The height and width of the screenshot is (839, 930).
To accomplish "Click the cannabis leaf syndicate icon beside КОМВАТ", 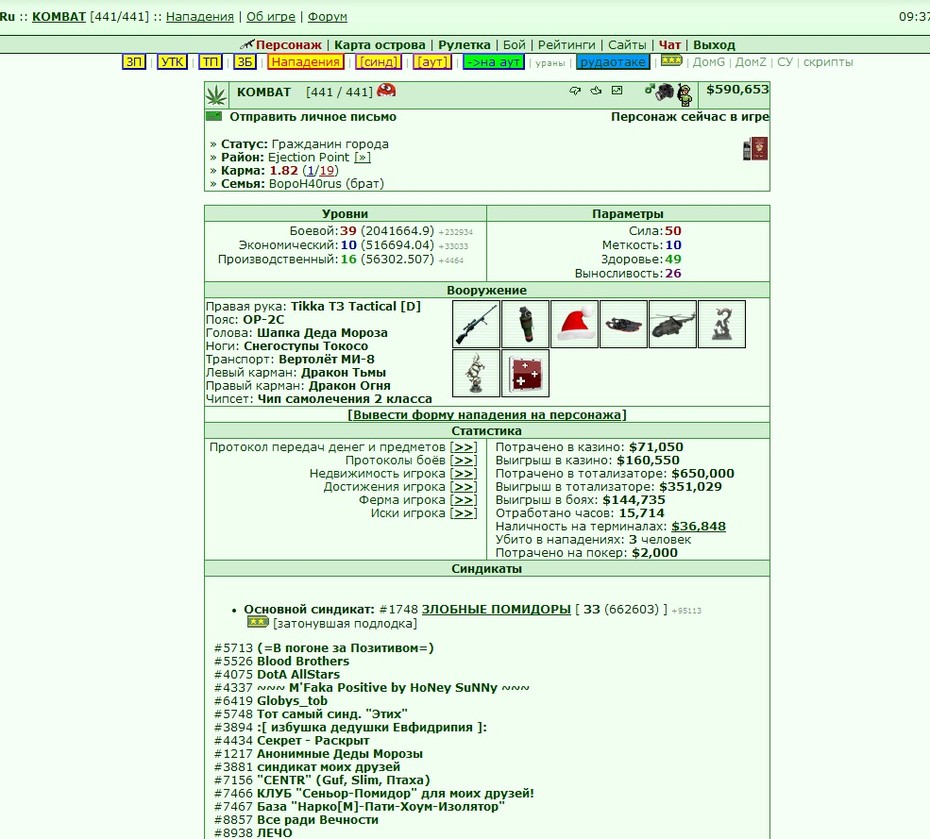I will pyautogui.click(x=216, y=95).
